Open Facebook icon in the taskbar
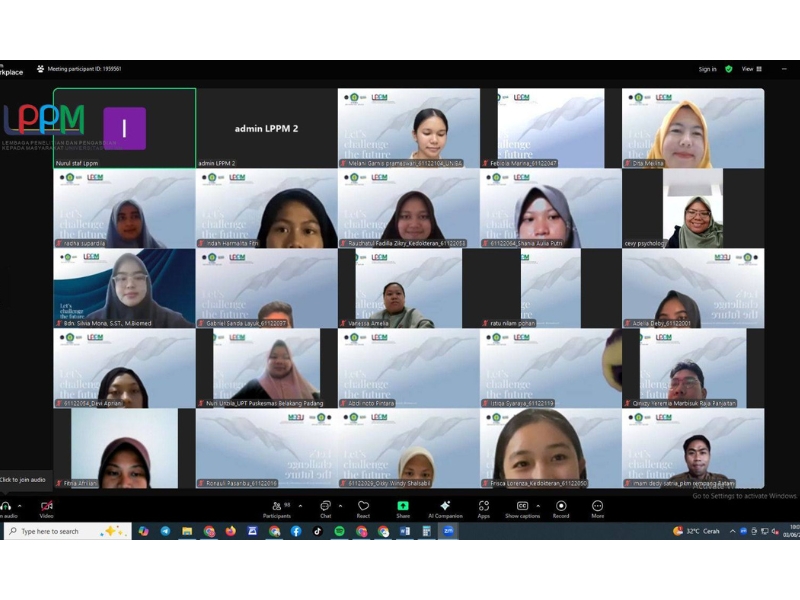Screen dimensions: 800x600 click(296, 531)
